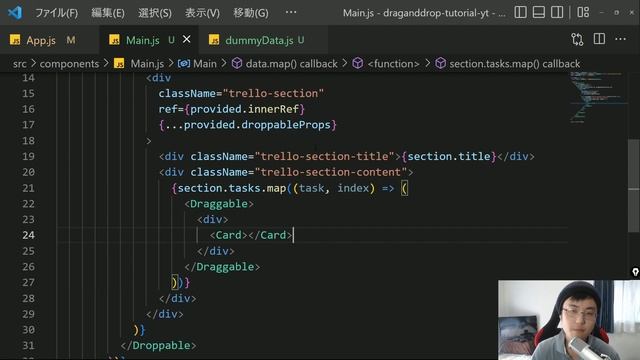Click the JS file icon on dummyData.js tab
This screenshot has width=640, height=360.
[x=214, y=40]
